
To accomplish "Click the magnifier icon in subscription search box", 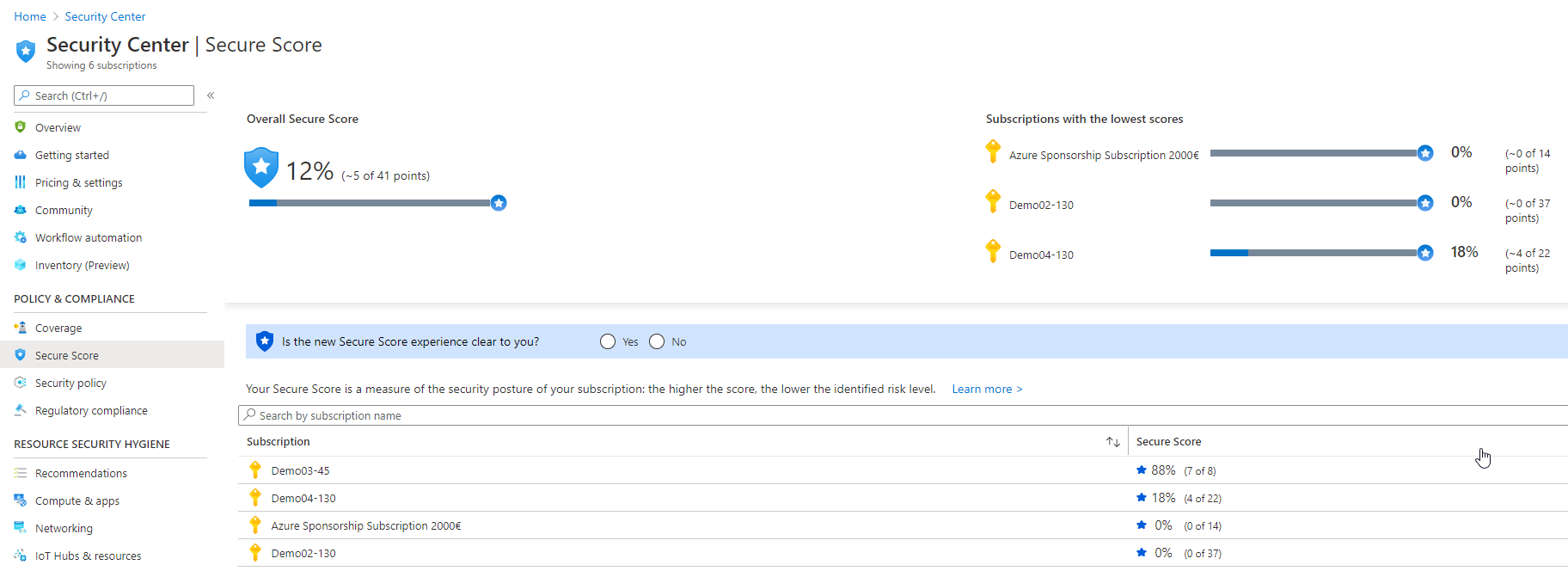I will click(250, 414).
